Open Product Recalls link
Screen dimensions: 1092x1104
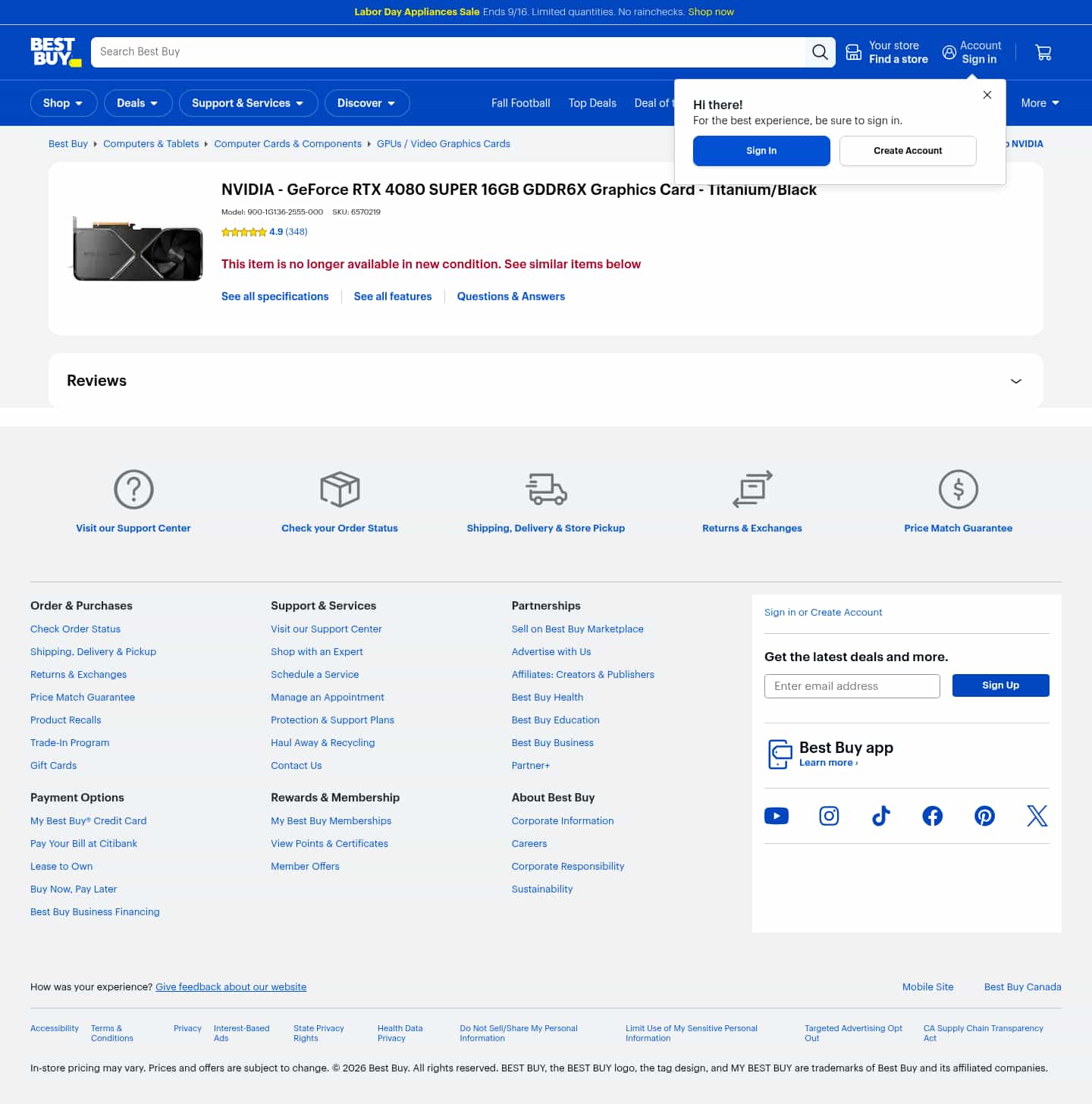pos(66,720)
